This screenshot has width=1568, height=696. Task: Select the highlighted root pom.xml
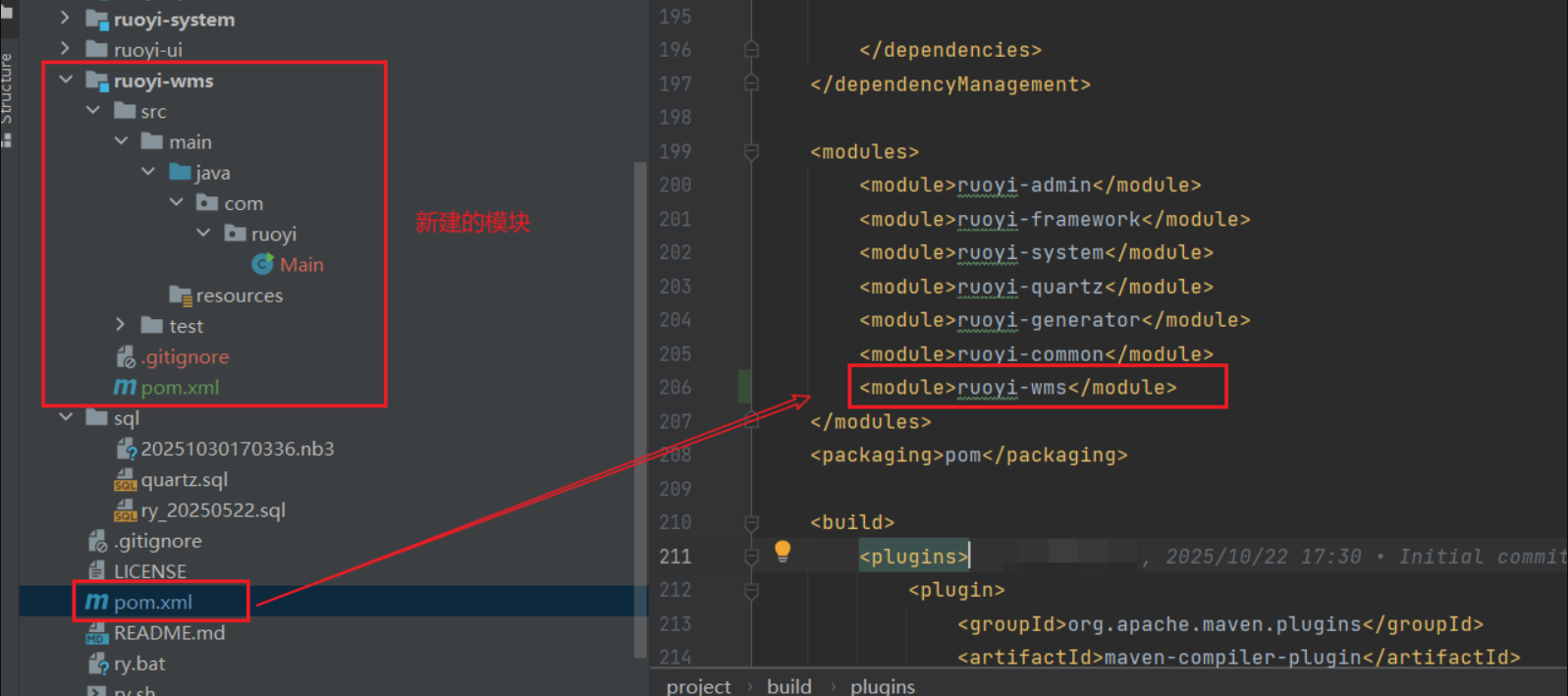[x=152, y=602]
